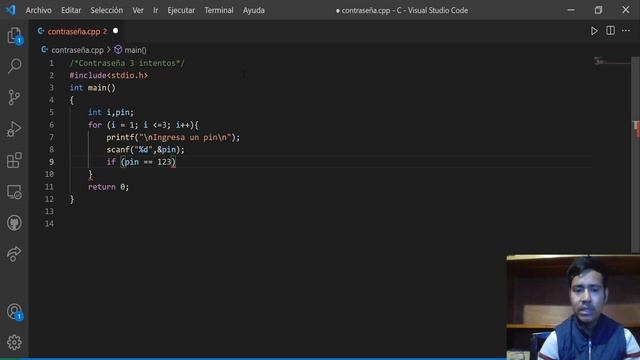Restore down the VS Code window
The height and width of the screenshot is (360, 640).
pyautogui.click(x=598, y=10)
